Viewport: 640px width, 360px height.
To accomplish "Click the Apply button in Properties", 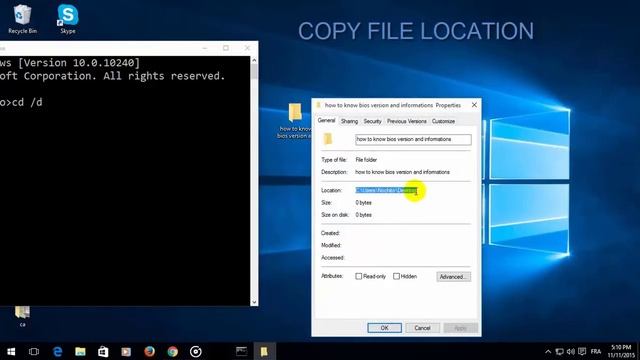I will (460, 328).
